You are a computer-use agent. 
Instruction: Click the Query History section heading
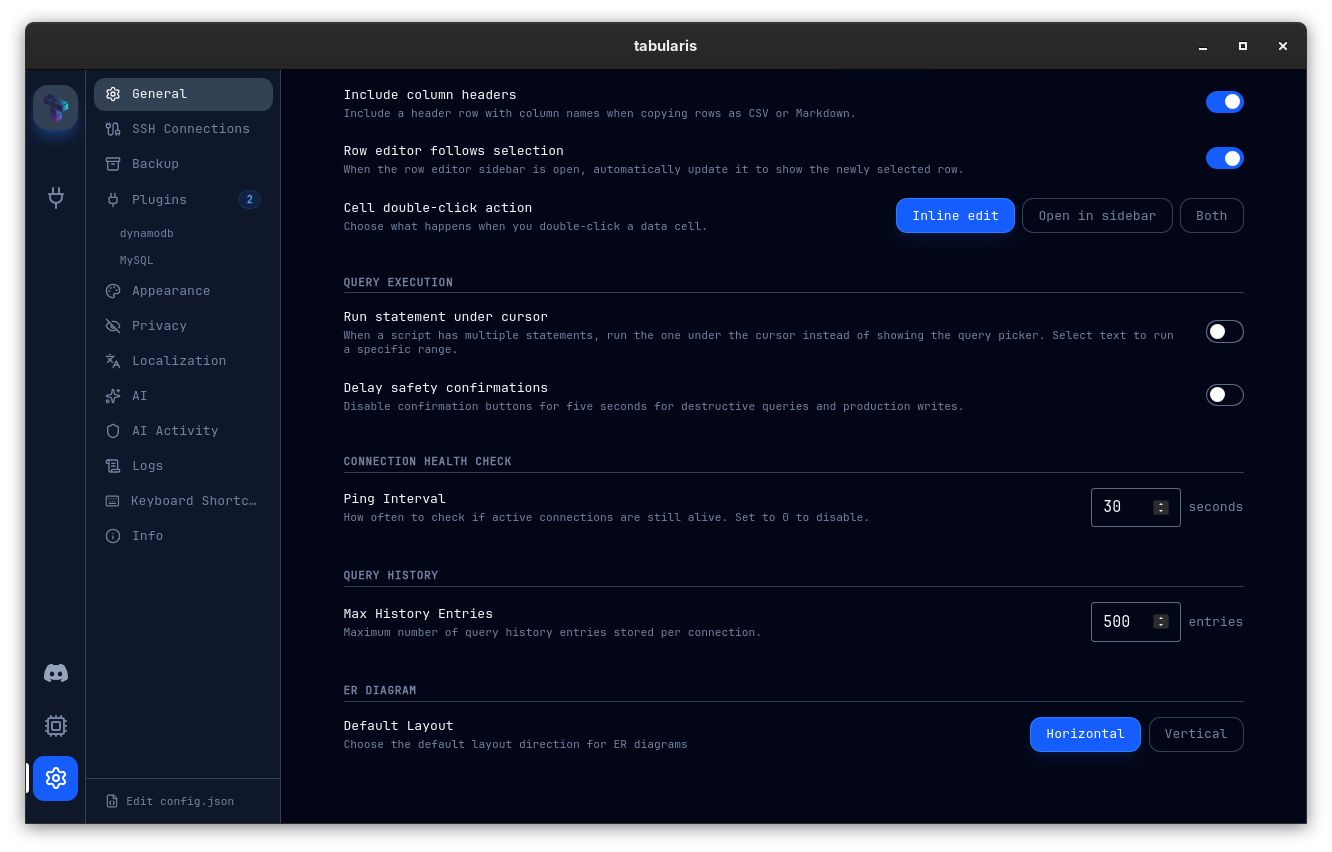coord(391,575)
